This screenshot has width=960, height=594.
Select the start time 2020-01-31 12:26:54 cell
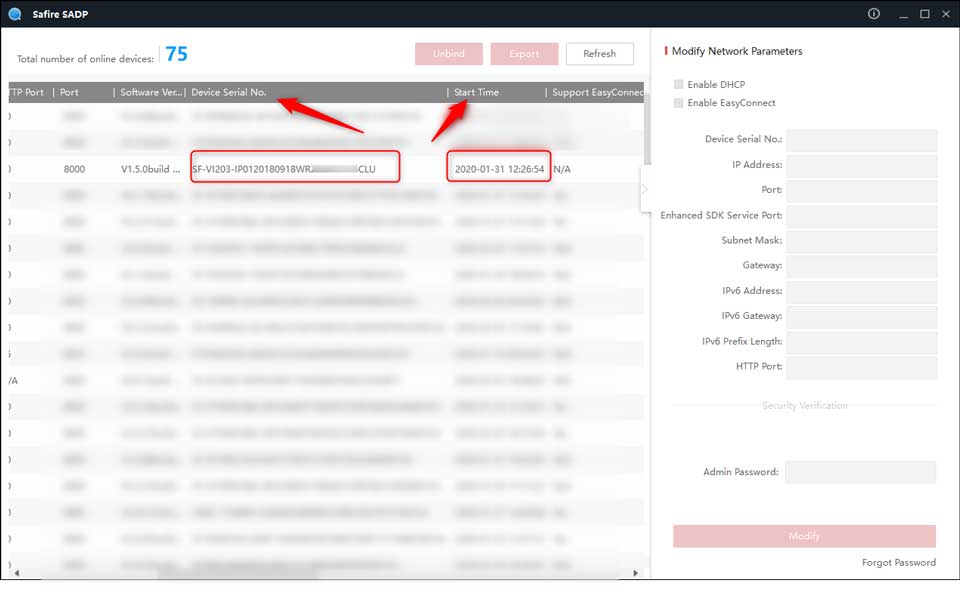point(499,169)
